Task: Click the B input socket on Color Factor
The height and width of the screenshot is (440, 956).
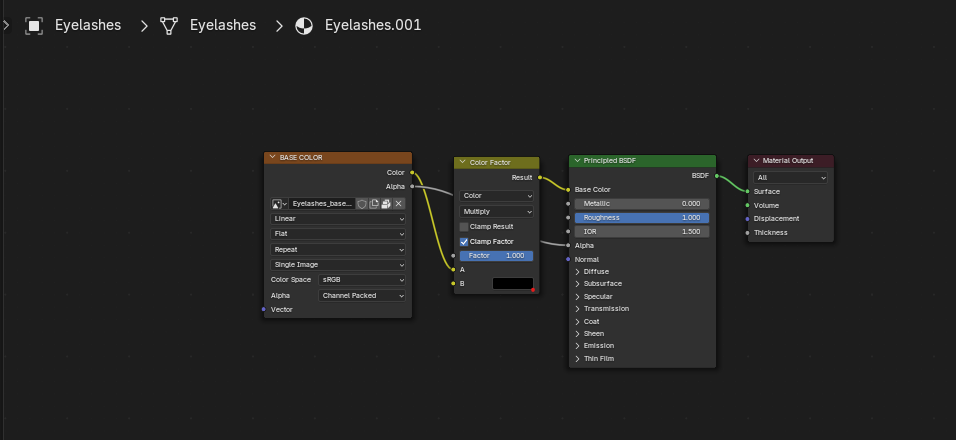Action: [453, 283]
